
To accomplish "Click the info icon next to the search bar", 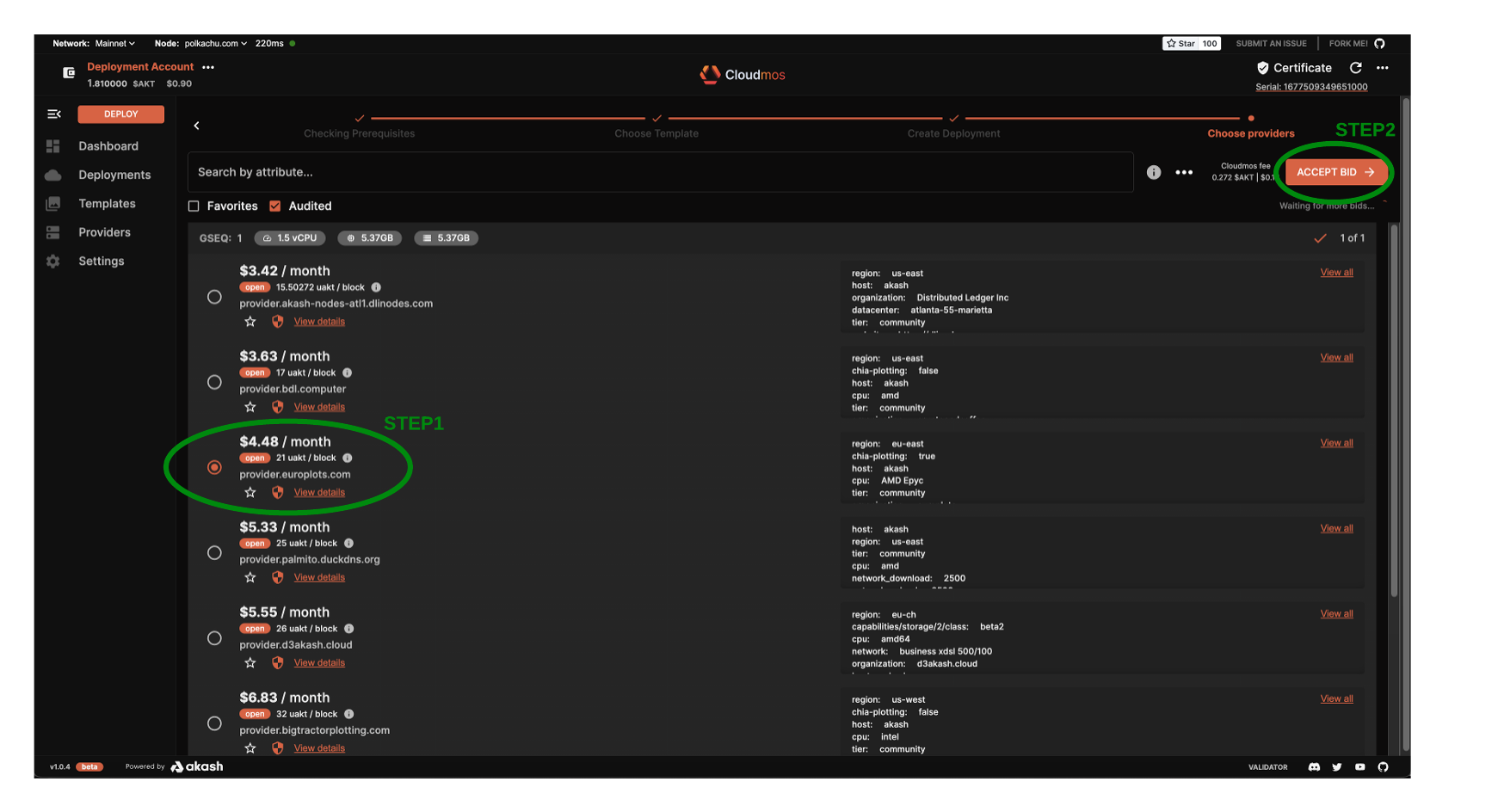I will pyautogui.click(x=1154, y=172).
